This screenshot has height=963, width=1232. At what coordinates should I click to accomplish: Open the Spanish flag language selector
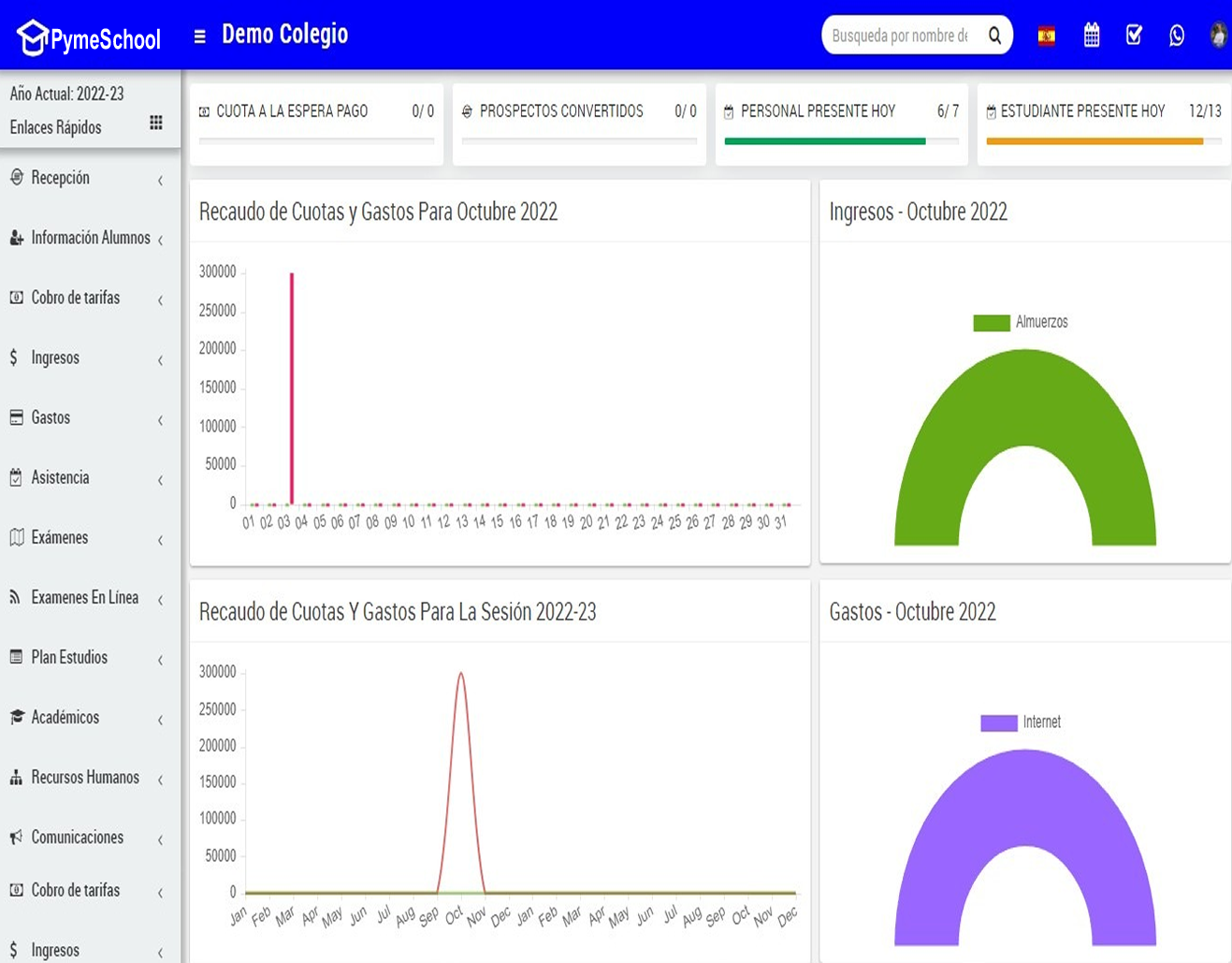[1046, 36]
